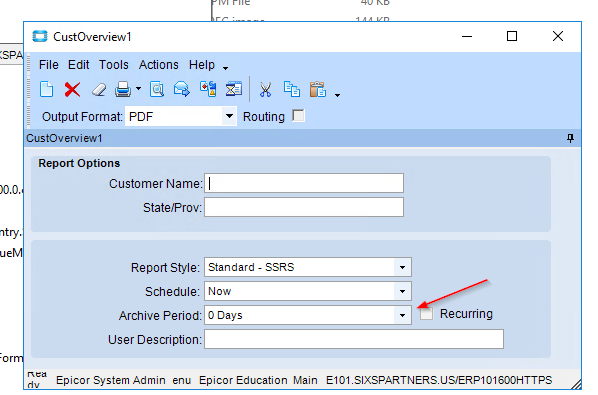Open the print button dropdown arrow
The image size is (598, 395).
(x=138, y=89)
